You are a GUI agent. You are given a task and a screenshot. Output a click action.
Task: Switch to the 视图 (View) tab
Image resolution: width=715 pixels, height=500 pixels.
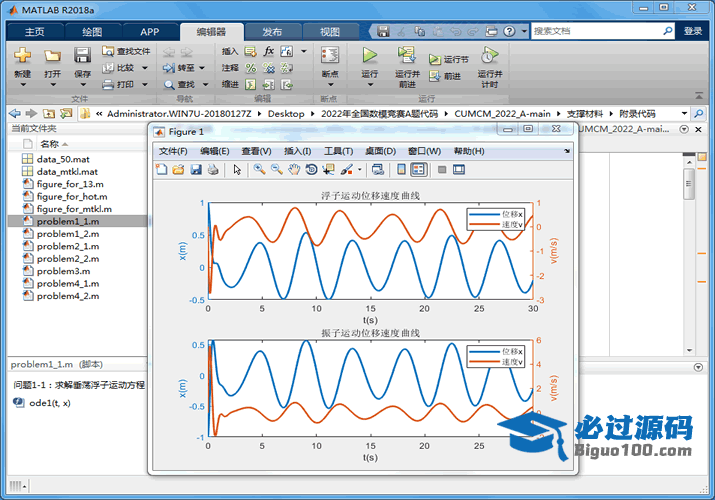pos(330,31)
